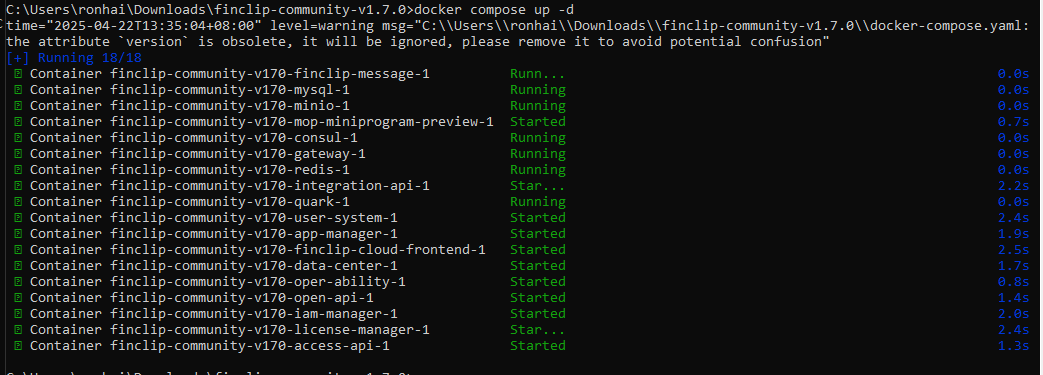The image size is (1043, 375).
Task: Click the 0.7s time of mop-miniprogram-preview-1
Action: click(1013, 122)
